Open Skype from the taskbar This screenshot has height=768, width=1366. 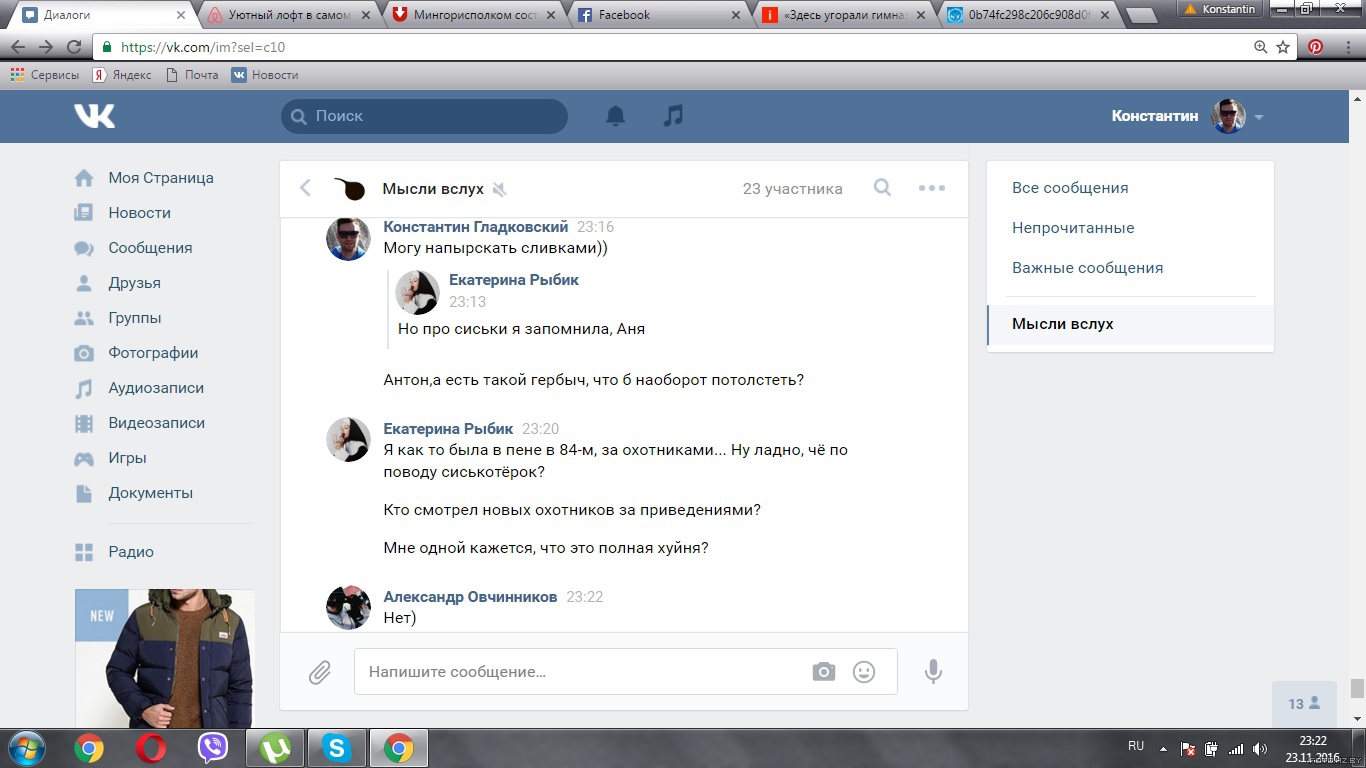[x=337, y=748]
